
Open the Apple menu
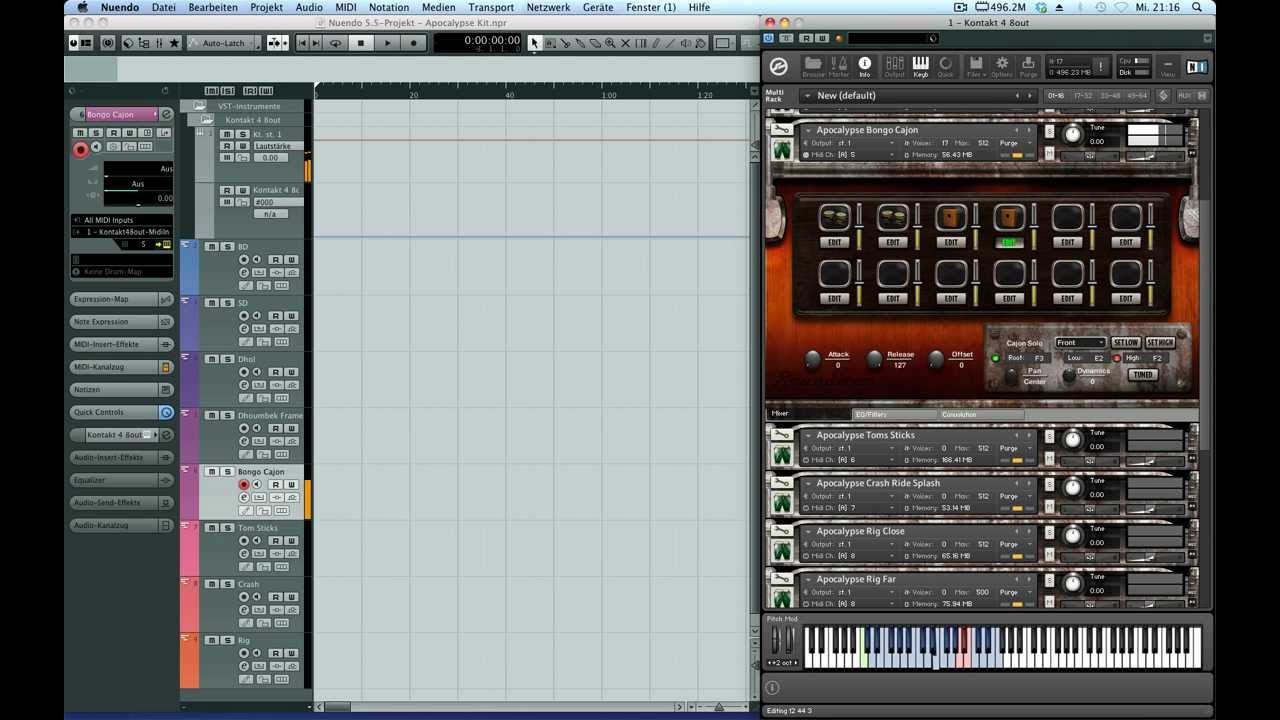(x=84, y=7)
